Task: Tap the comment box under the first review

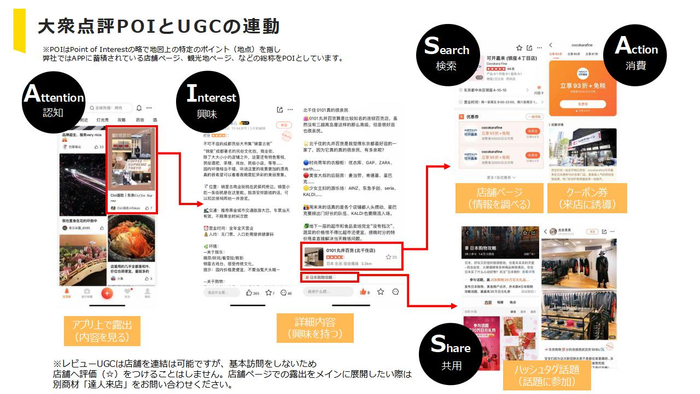Action: (x=222, y=293)
